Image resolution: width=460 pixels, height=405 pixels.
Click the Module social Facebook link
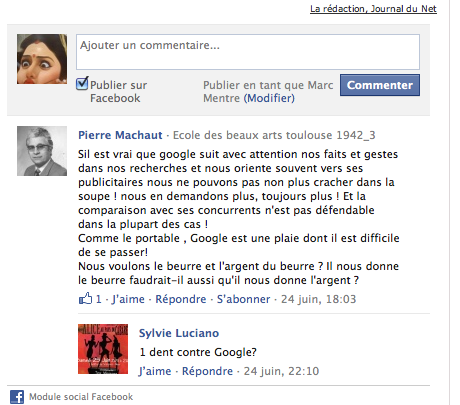point(81,397)
